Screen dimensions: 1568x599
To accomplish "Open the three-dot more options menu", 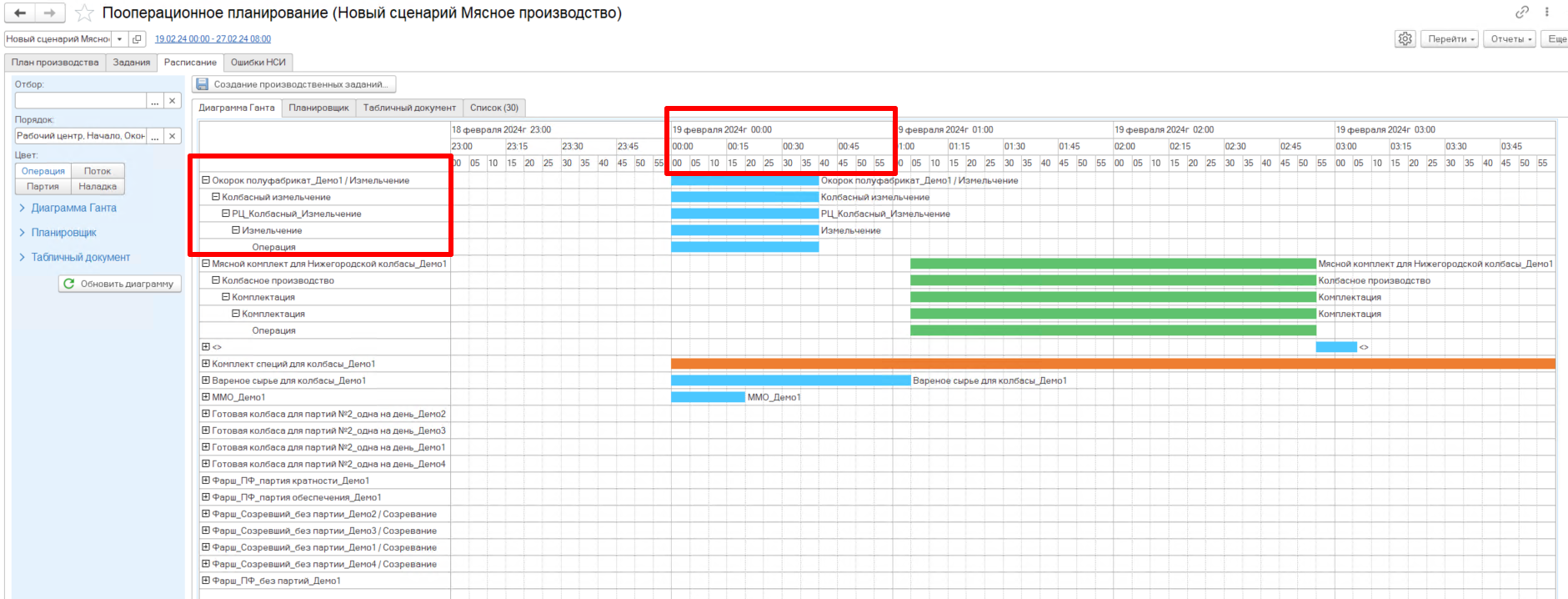I will point(1547,12).
